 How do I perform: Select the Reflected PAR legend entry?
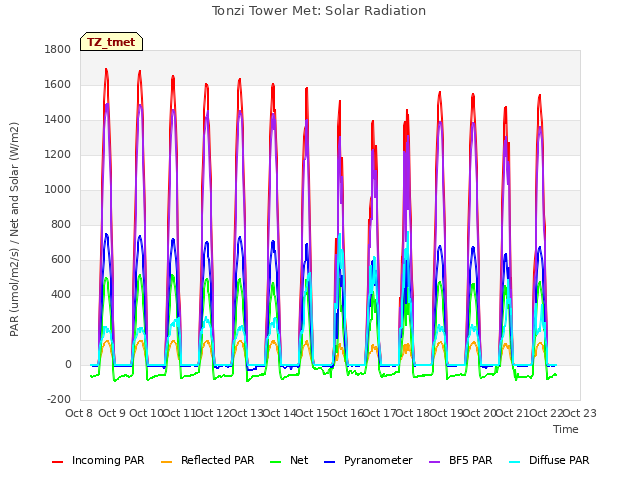(x=208, y=460)
